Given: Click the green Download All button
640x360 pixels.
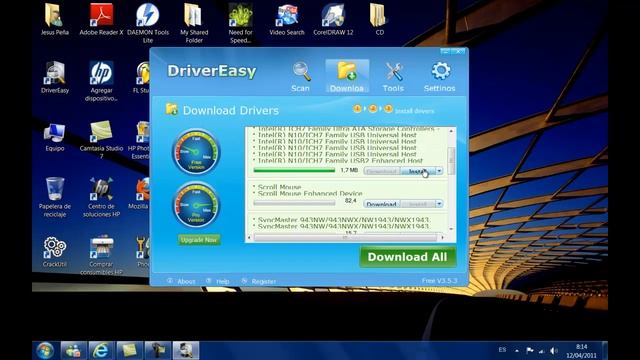Looking at the screenshot, I should [x=407, y=257].
